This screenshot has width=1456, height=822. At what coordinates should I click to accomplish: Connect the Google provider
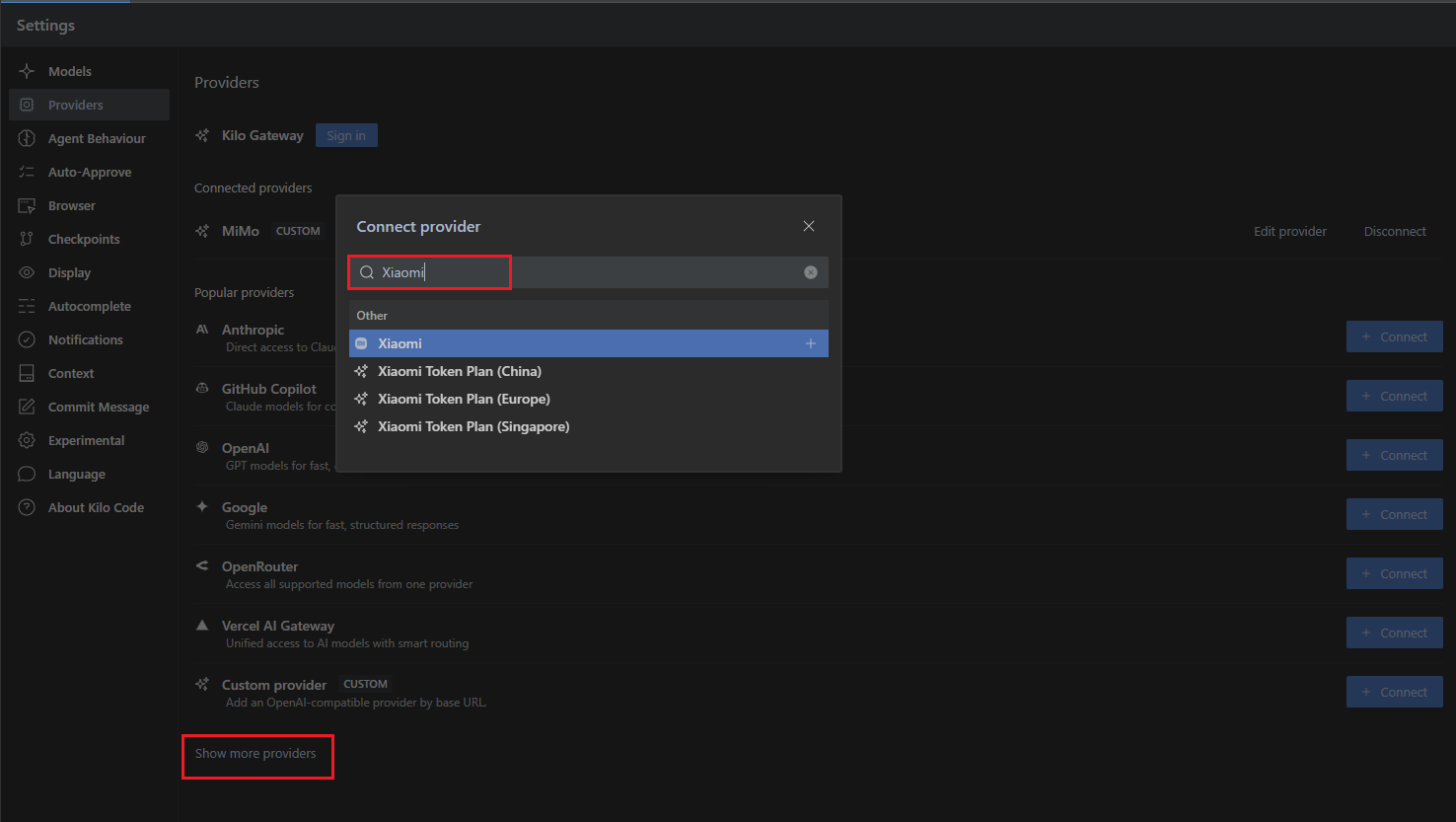pos(1394,514)
